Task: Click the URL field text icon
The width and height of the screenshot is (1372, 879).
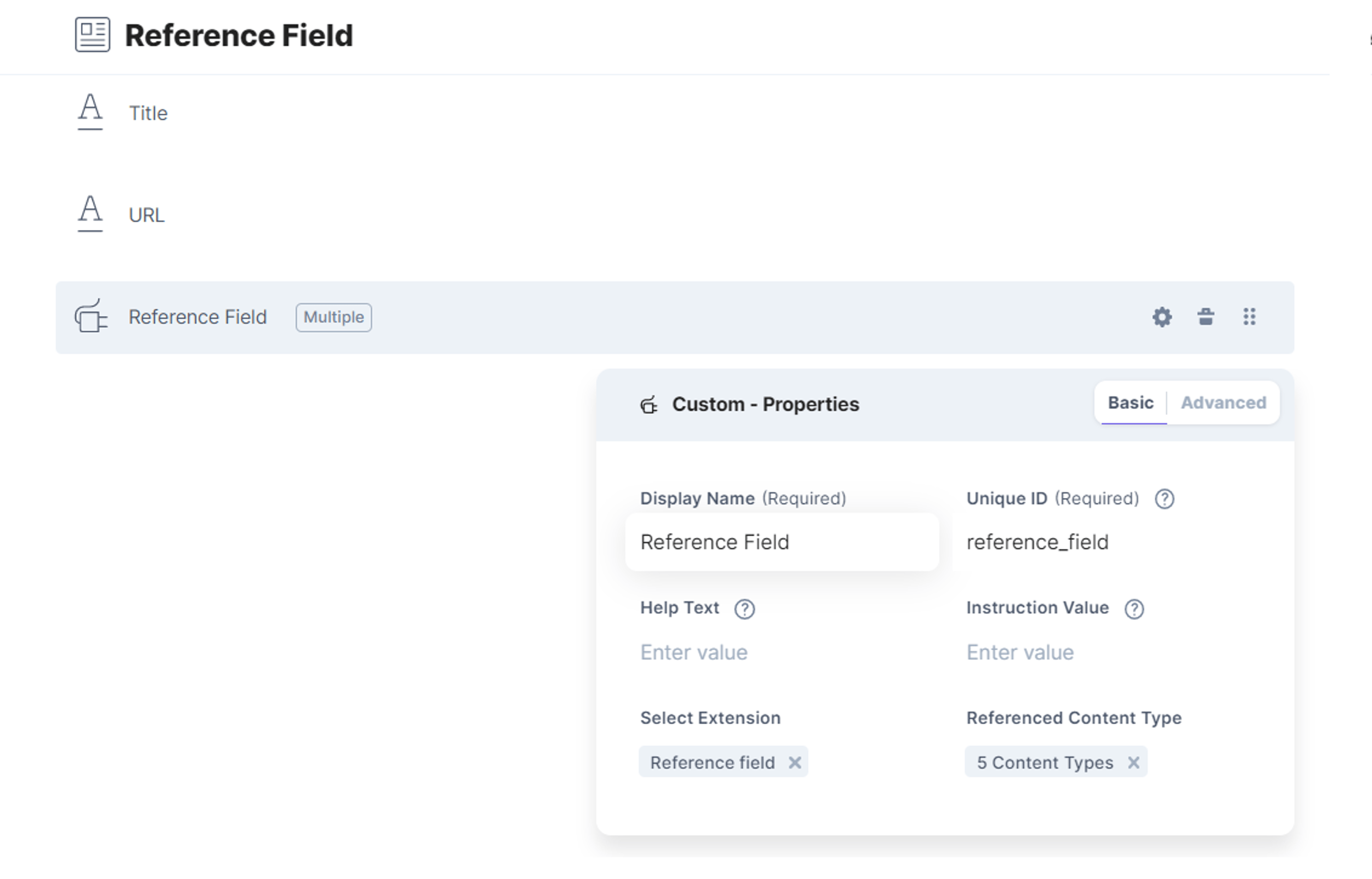Action: (90, 214)
